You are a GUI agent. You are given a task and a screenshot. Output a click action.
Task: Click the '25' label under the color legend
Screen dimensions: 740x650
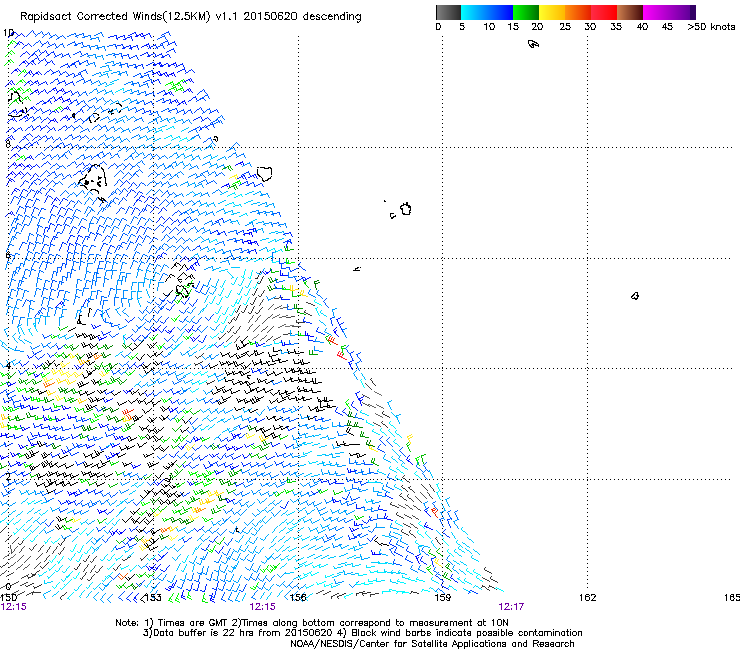coord(565,27)
